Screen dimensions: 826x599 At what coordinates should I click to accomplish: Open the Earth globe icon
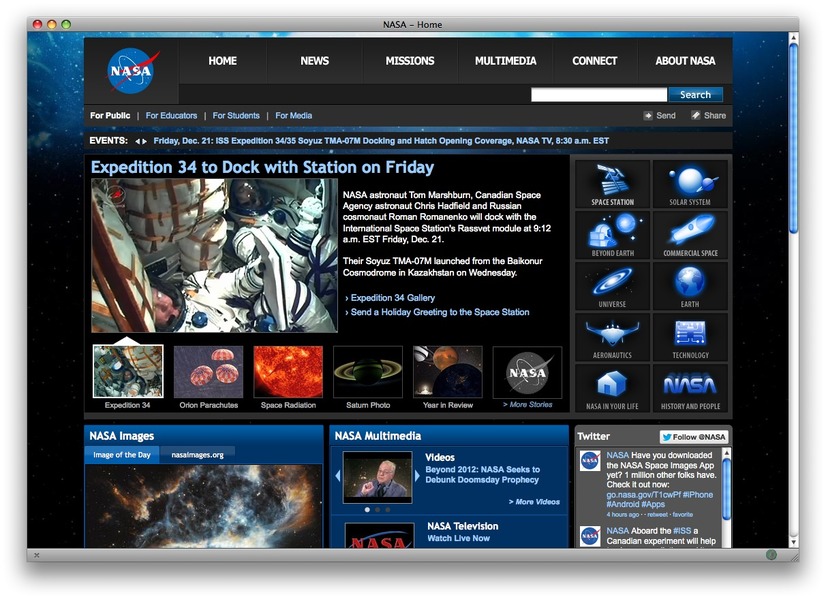(690, 286)
